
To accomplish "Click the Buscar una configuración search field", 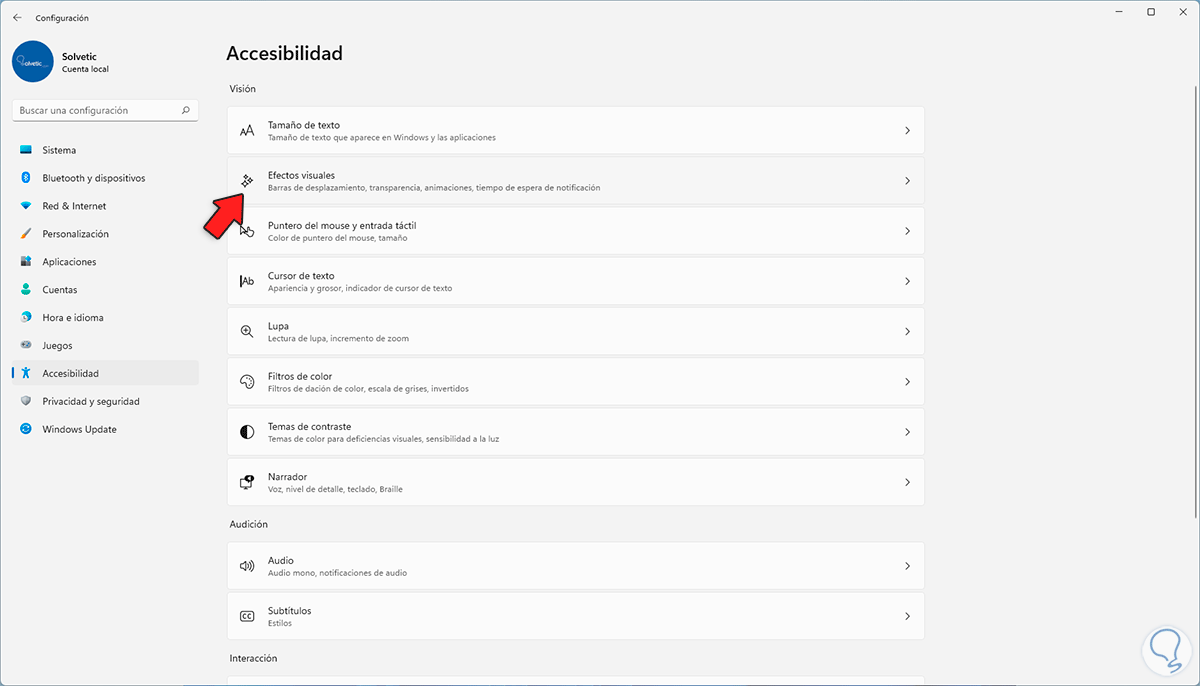I will click(96, 111).
